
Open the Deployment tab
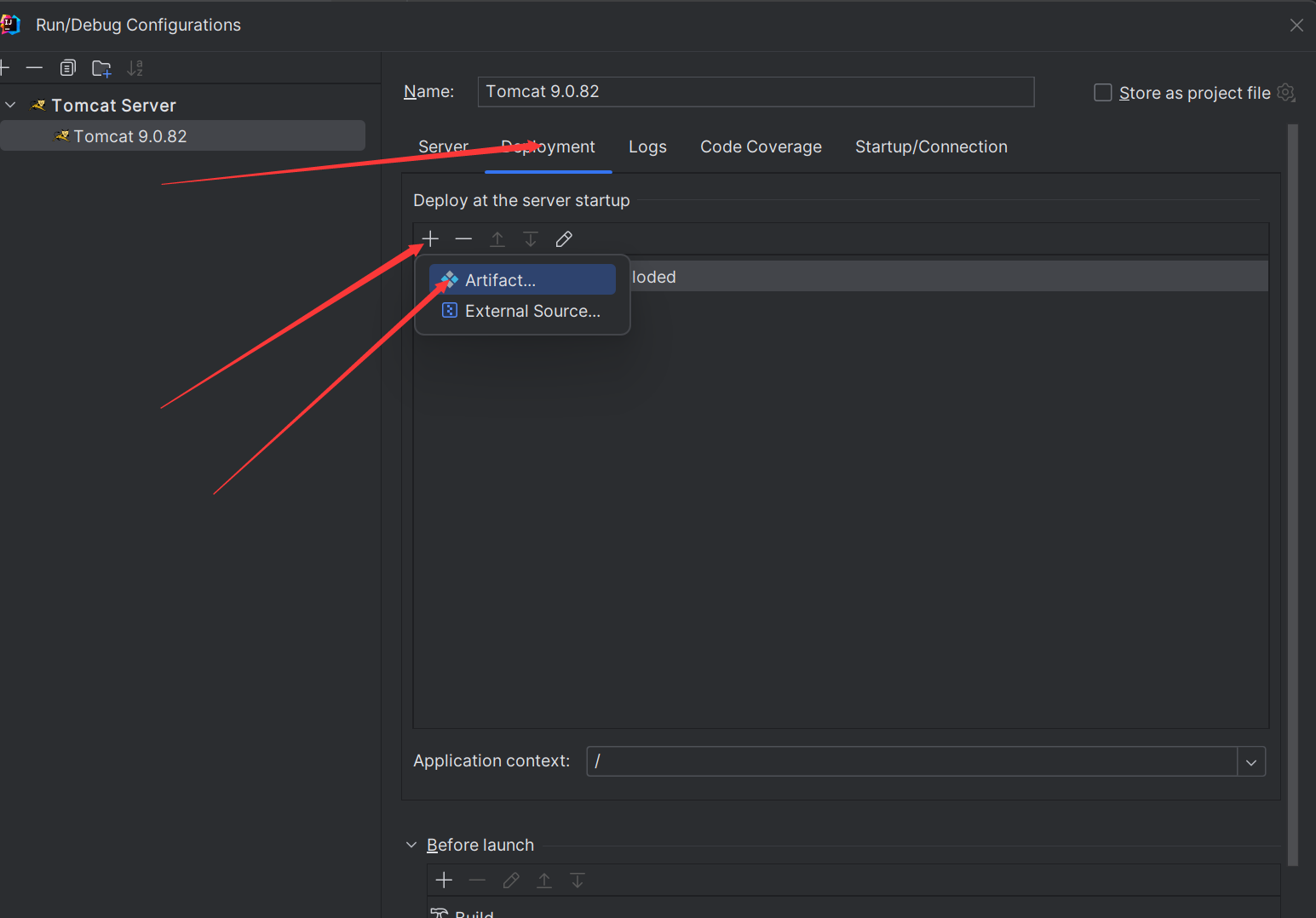tap(548, 146)
